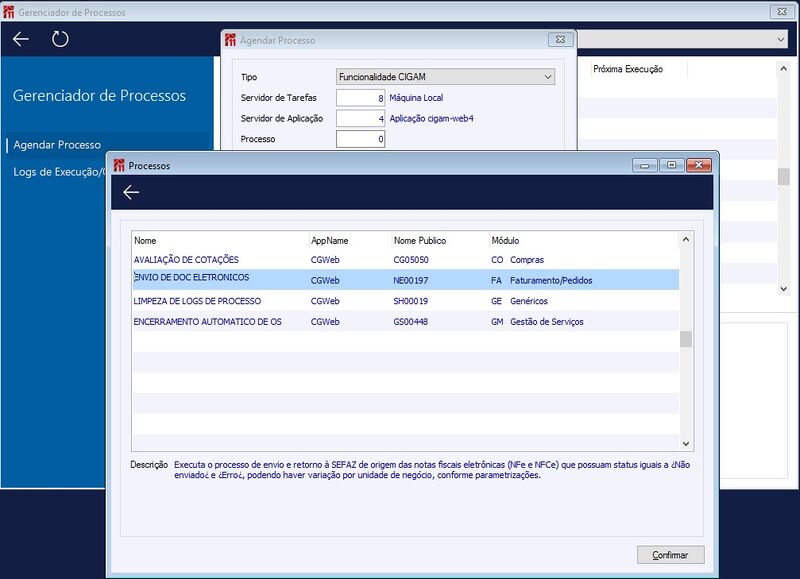Click the Nome column header
Viewport: 800px width, 579px height.
coord(220,240)
